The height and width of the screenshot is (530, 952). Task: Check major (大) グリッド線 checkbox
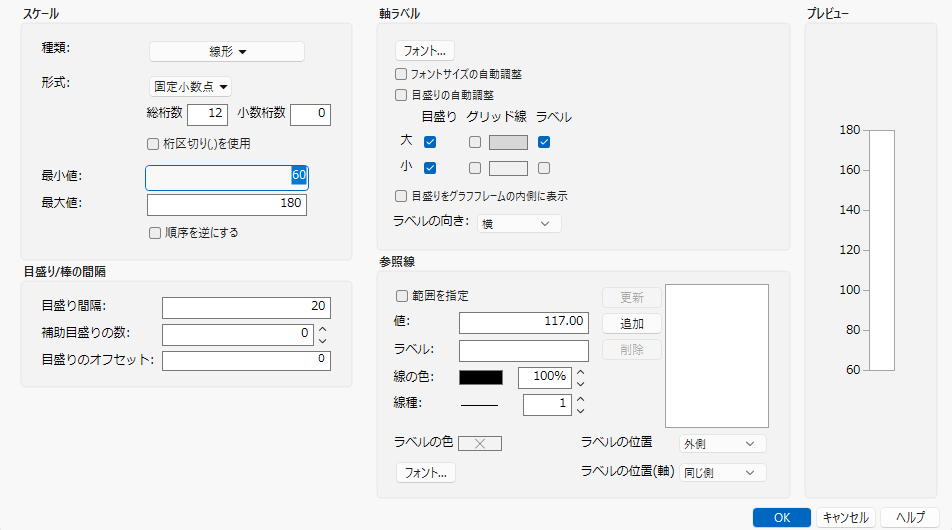(x=475, y=142)
